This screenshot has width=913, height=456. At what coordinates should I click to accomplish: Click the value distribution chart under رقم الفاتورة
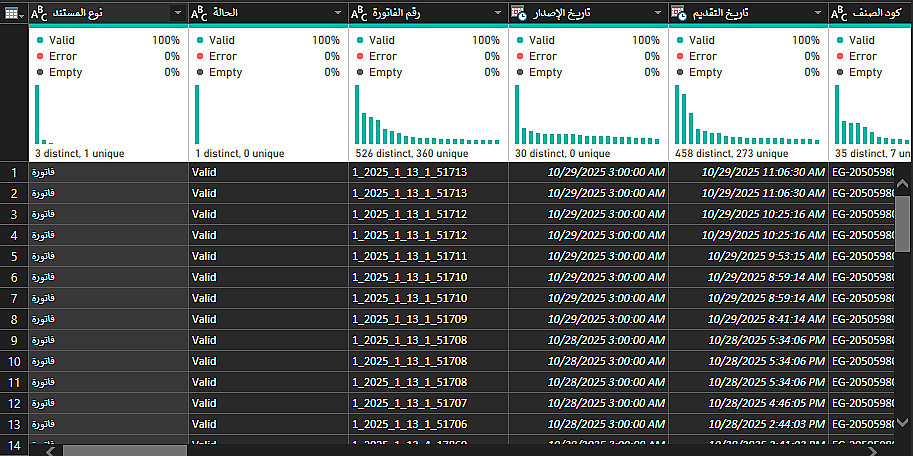[428, 115]
